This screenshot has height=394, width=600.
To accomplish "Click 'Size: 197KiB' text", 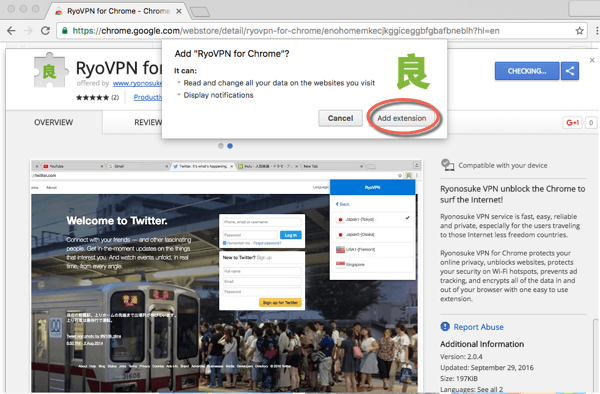I will pyautogui.click(x=459, y=379).
